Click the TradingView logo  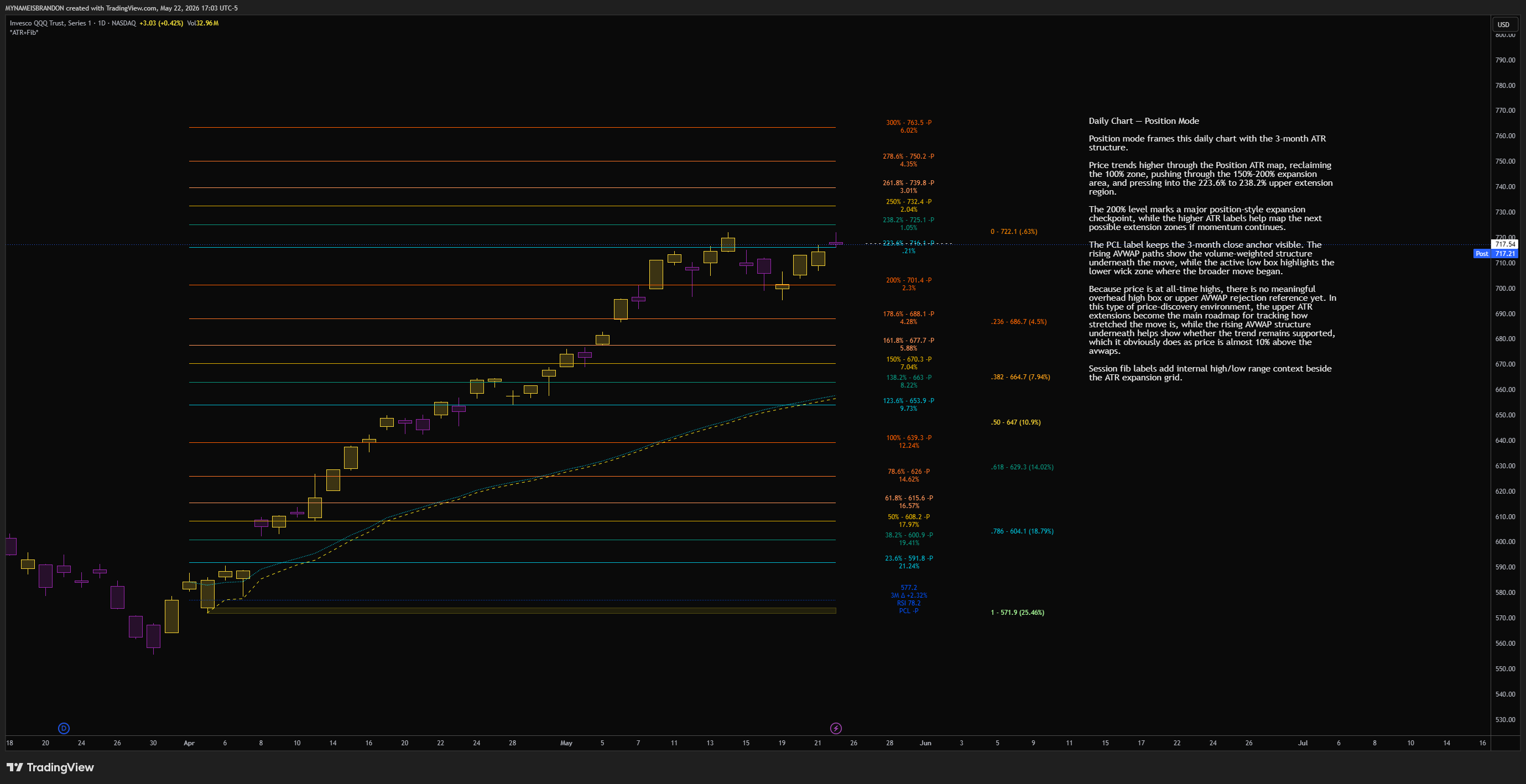click(x=50, y=767)
